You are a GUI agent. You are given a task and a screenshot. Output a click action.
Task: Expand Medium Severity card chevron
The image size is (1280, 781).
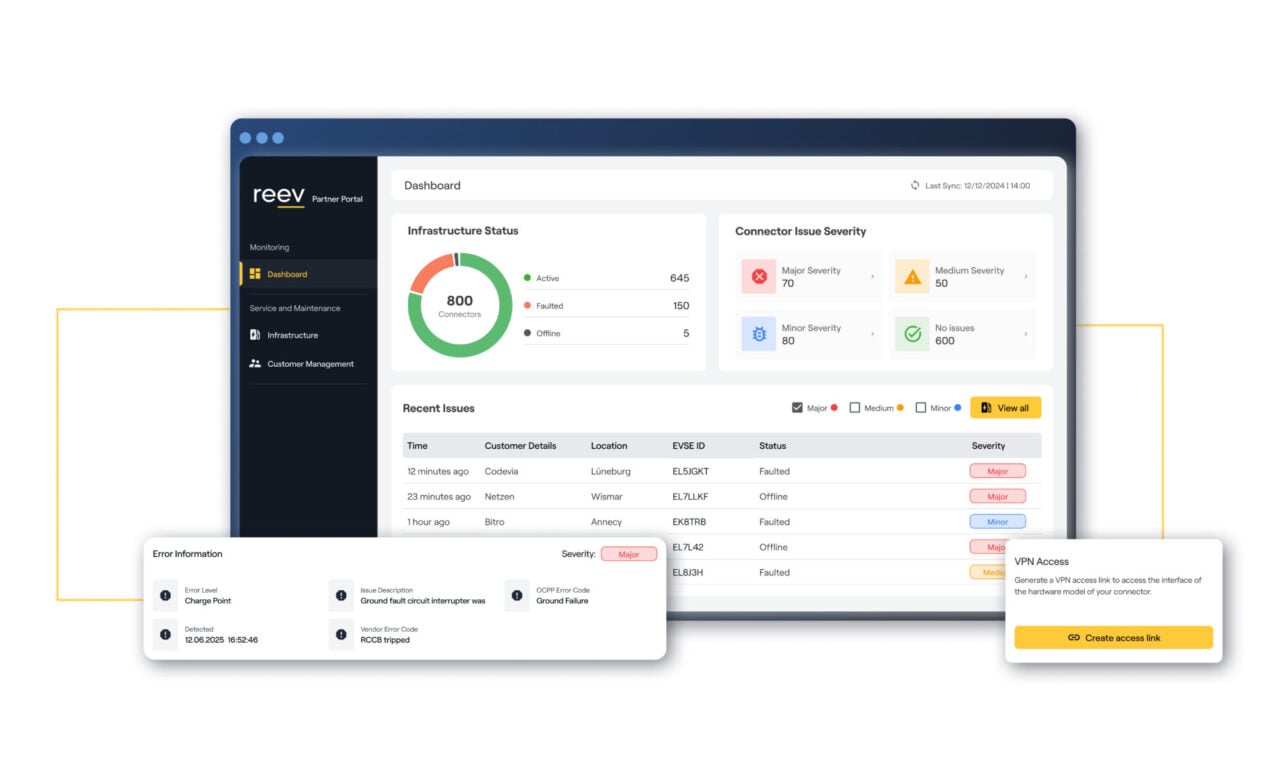1025,277
